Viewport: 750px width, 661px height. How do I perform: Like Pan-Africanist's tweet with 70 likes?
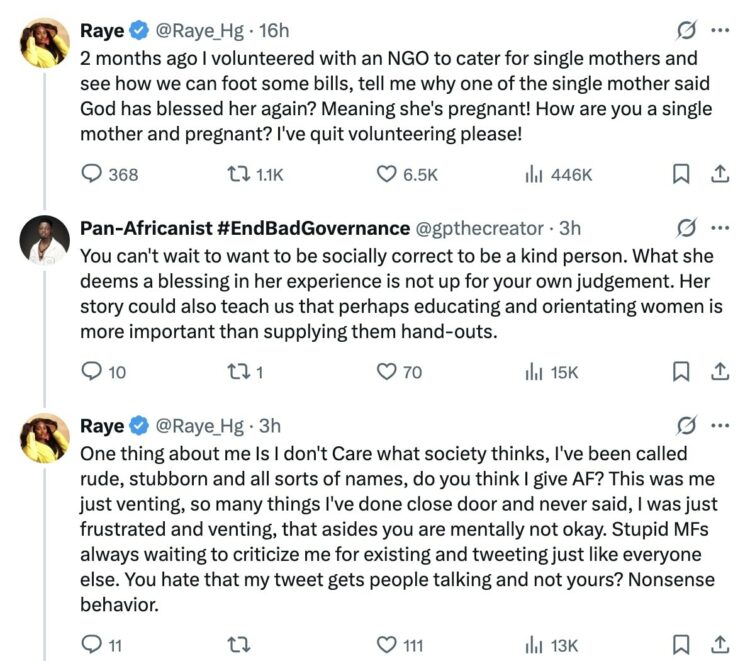coord(388,372)
